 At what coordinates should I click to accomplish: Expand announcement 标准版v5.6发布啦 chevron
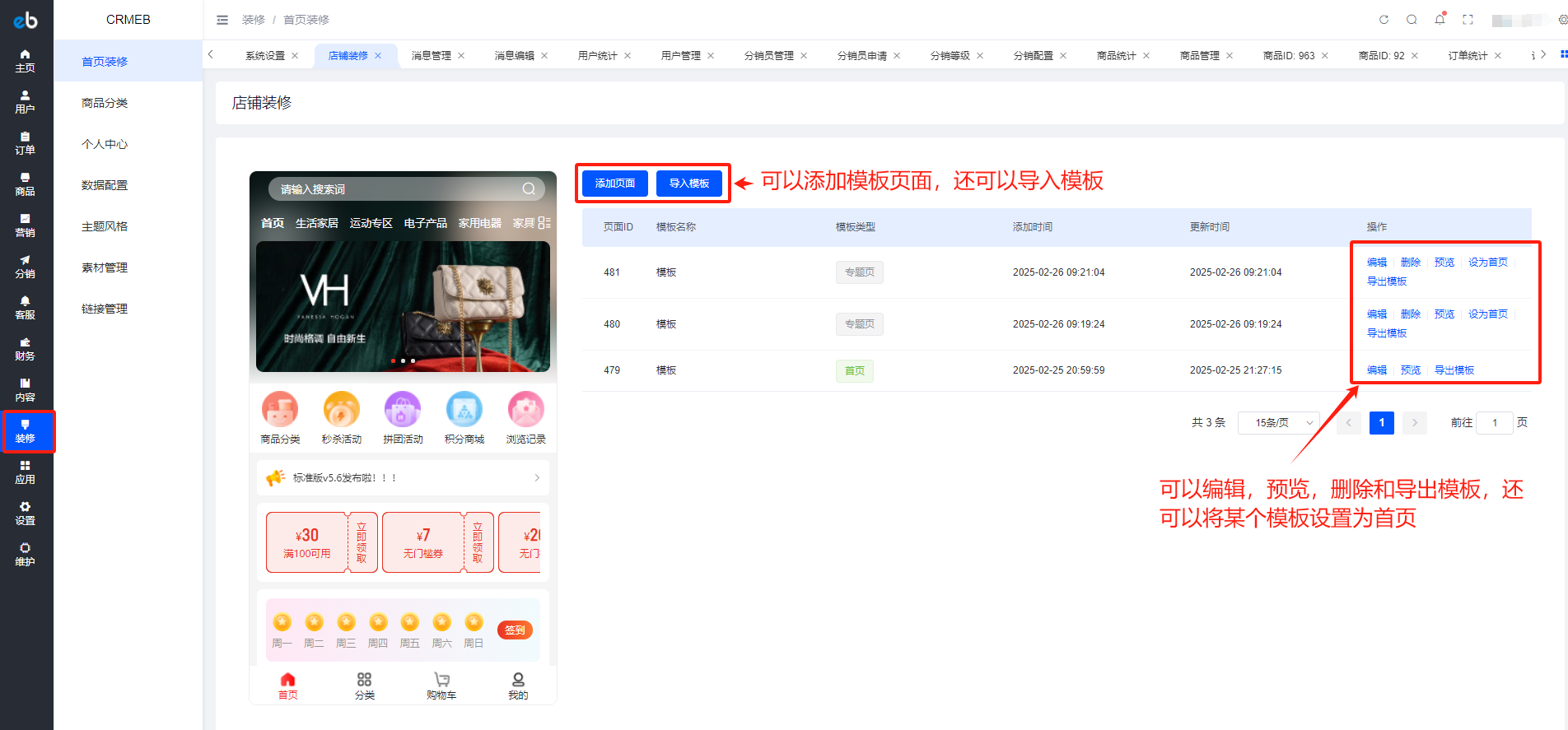point(537,477)
